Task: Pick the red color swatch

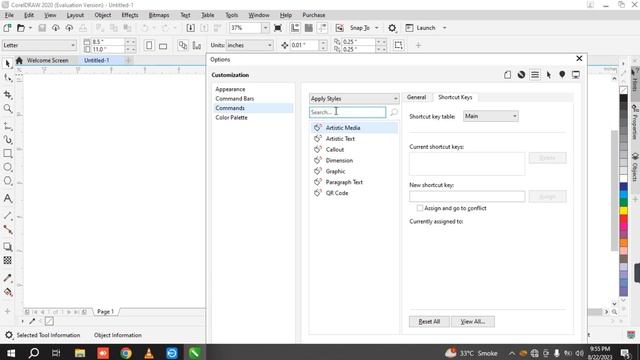Action: pos(623,218)
